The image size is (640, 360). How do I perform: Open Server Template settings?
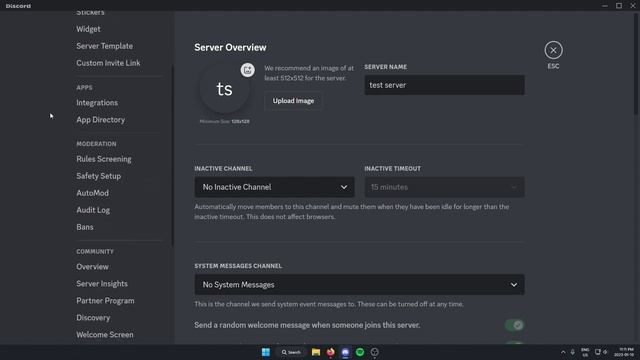(104, 46)
